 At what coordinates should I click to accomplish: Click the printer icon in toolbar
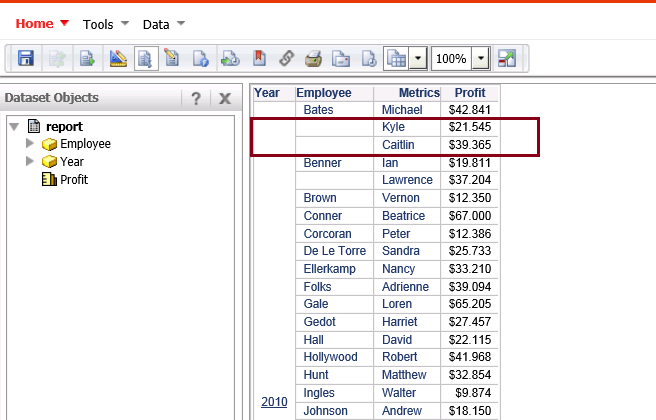(x=313, y=58)
